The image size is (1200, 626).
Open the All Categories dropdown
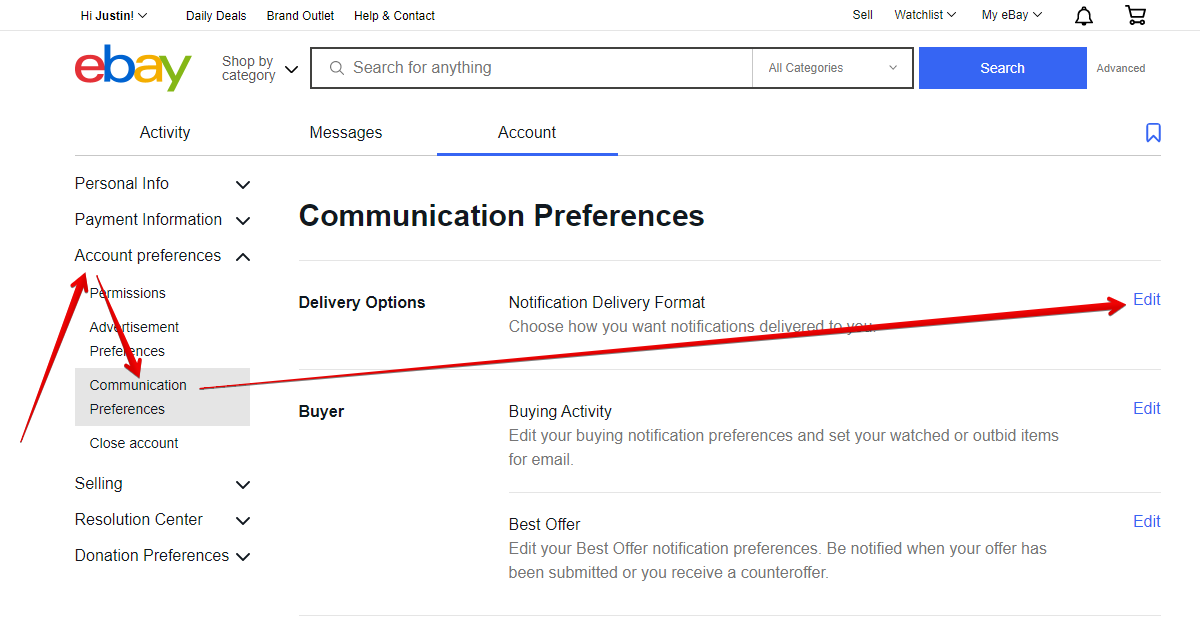tap(832, 68)
